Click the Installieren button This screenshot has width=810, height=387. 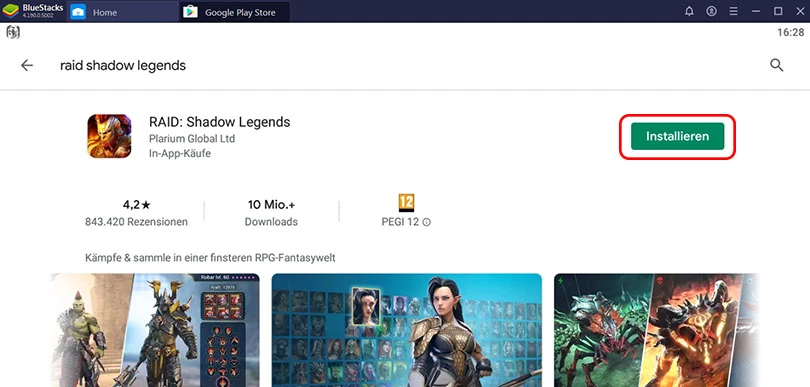coord(677,136)
